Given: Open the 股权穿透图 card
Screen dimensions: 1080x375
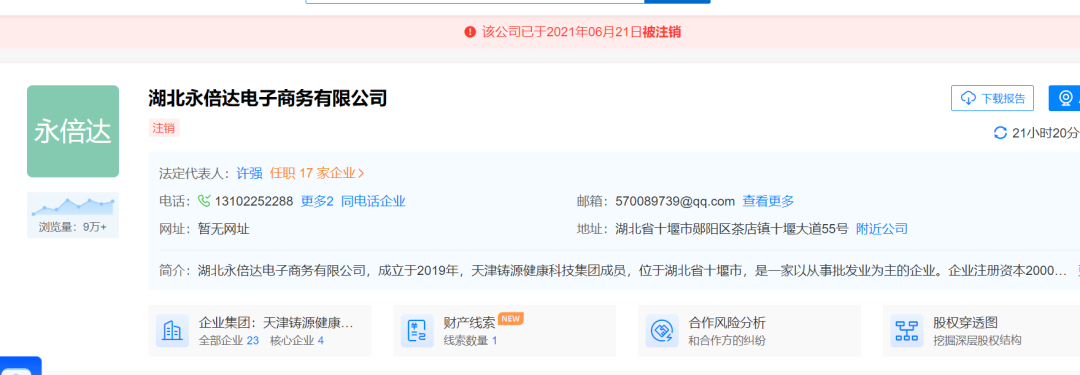Looking at the screenshot, I should [x=982, y=331].
